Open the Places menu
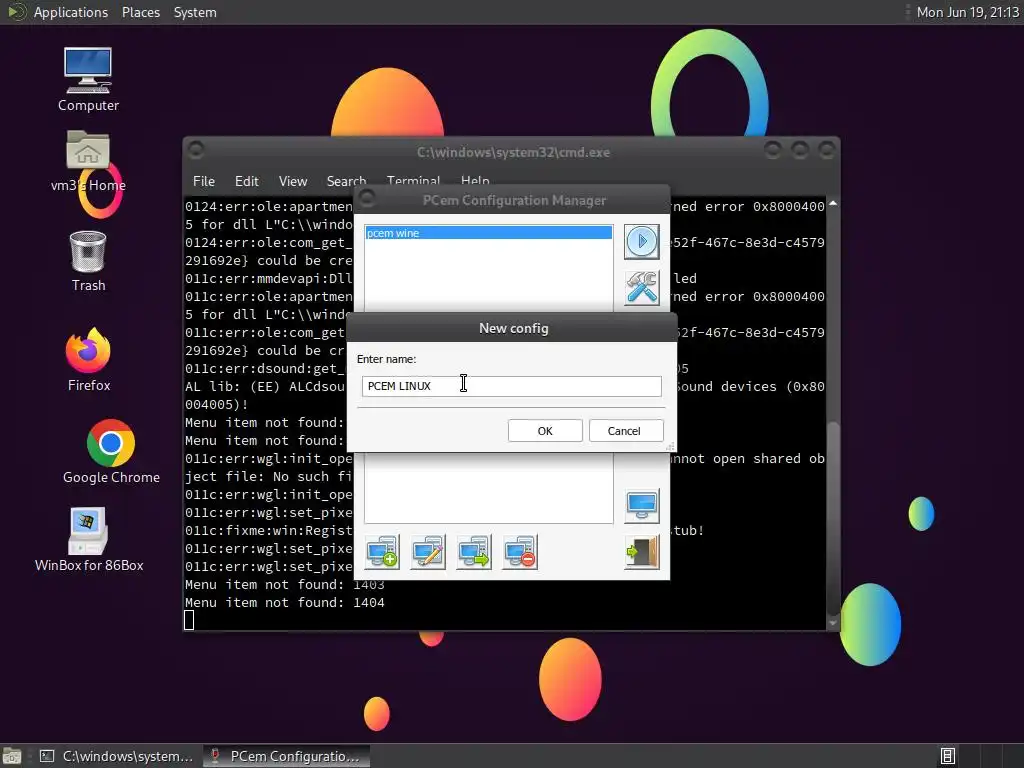 click(140, 12)
